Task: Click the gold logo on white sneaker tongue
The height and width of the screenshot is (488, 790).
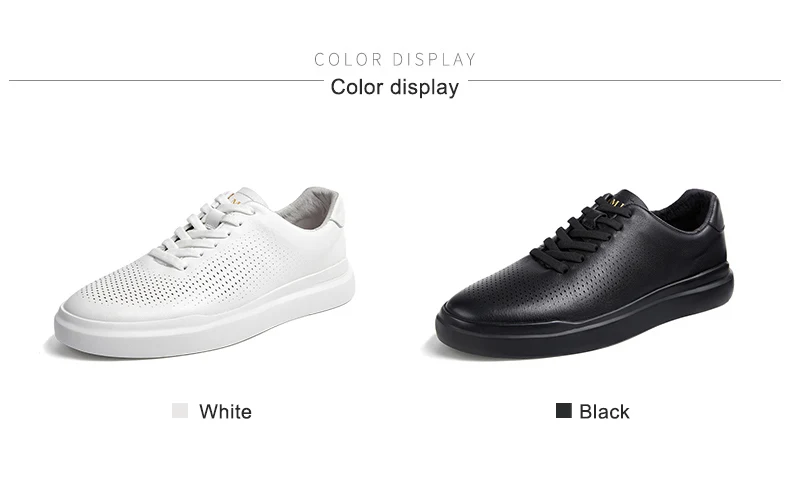Action: tap(235, 197)
